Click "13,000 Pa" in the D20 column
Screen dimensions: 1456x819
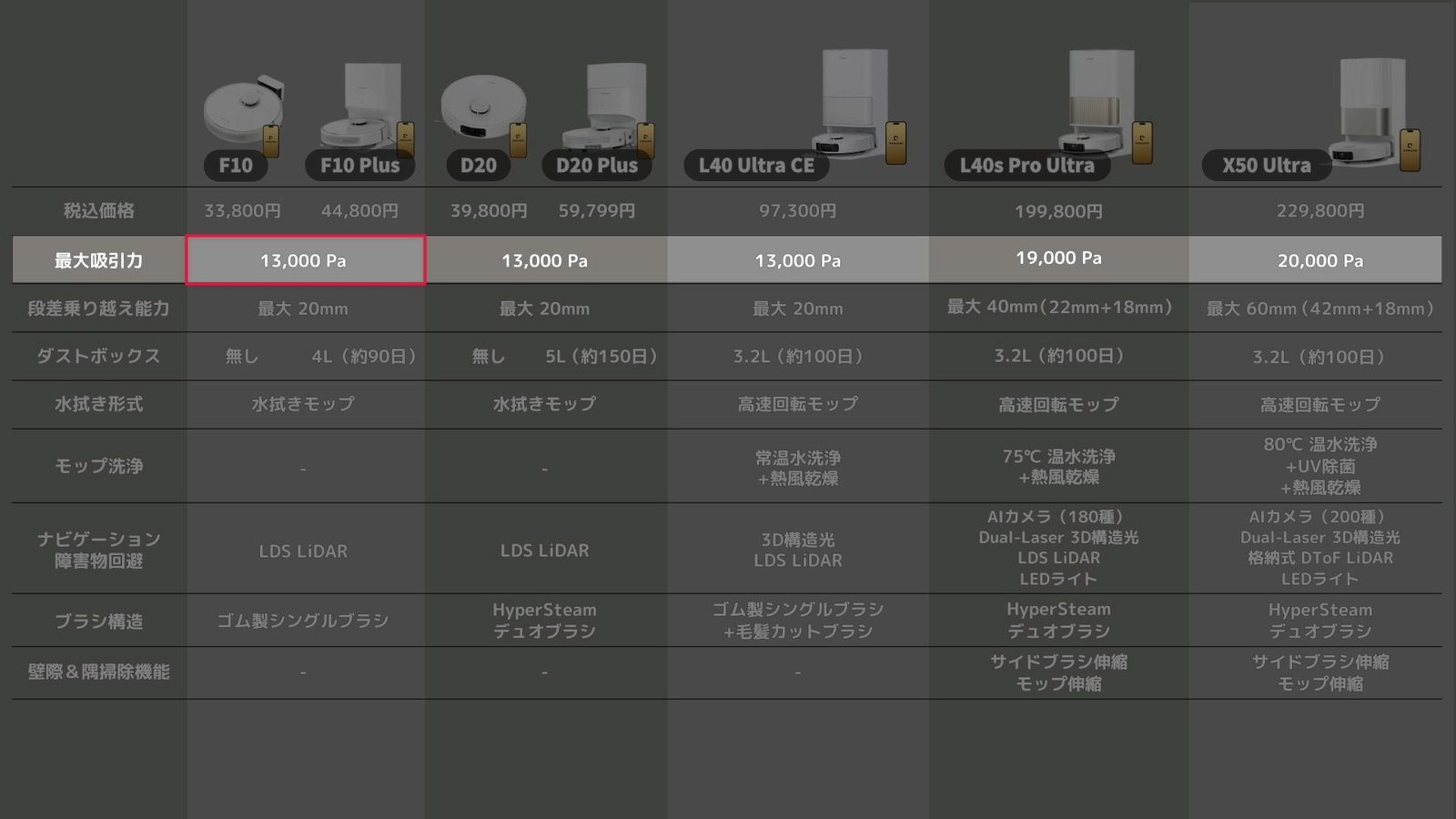[x=544, y=261]
